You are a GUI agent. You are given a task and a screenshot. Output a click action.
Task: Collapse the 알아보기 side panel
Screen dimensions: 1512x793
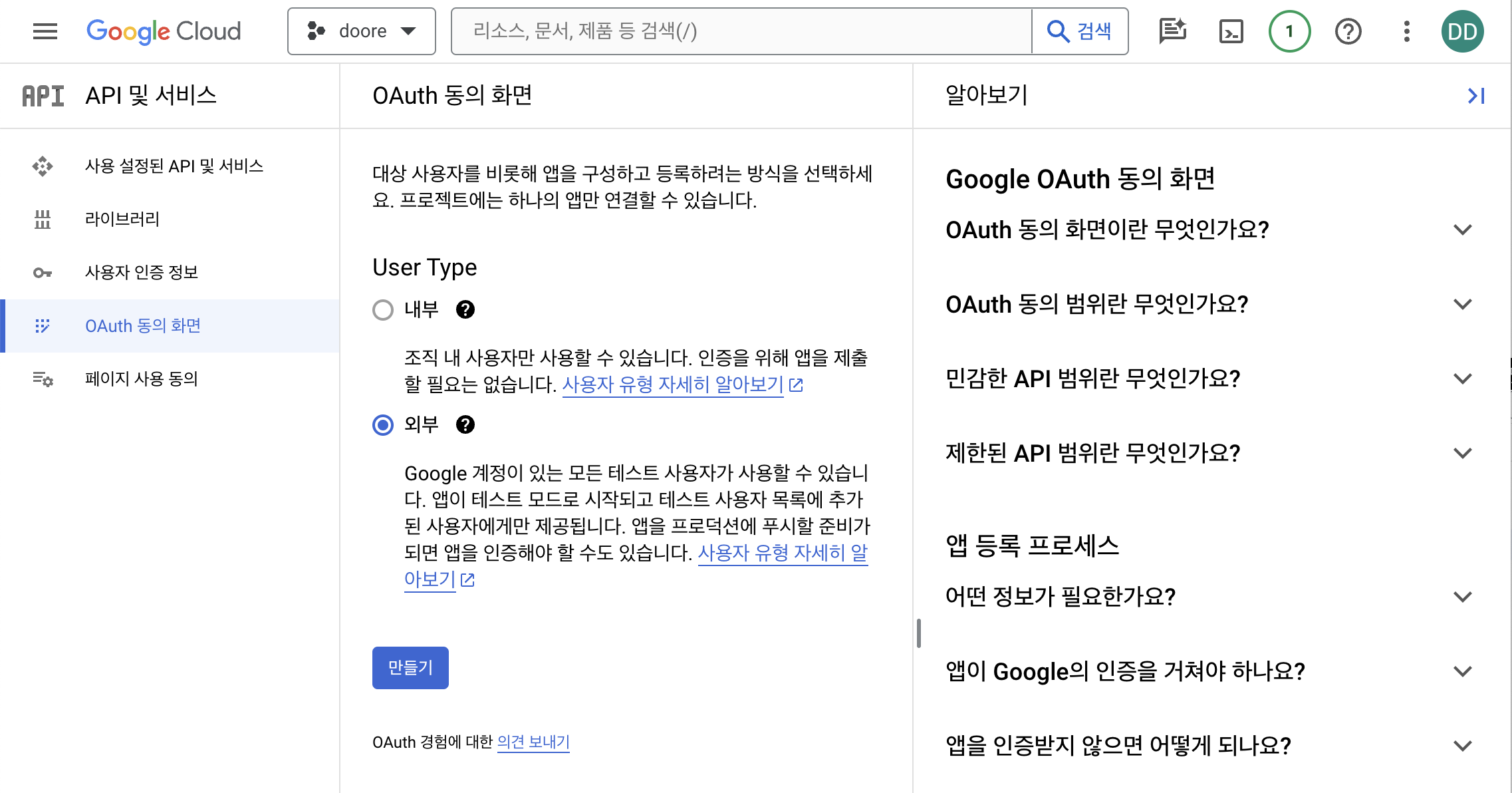[1475, 96]
